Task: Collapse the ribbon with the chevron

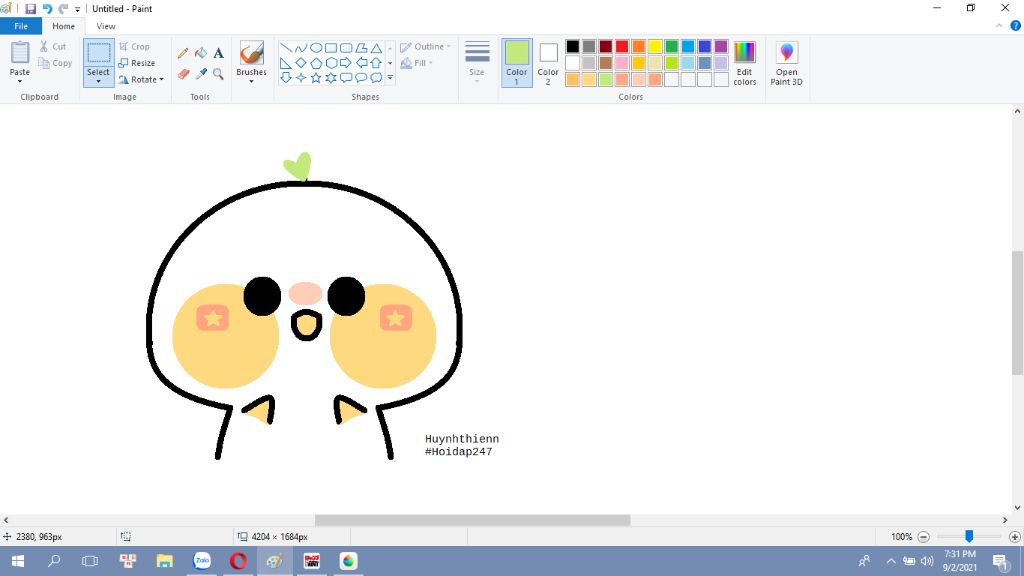Action: pyautogui.click(x=999, y=26)
